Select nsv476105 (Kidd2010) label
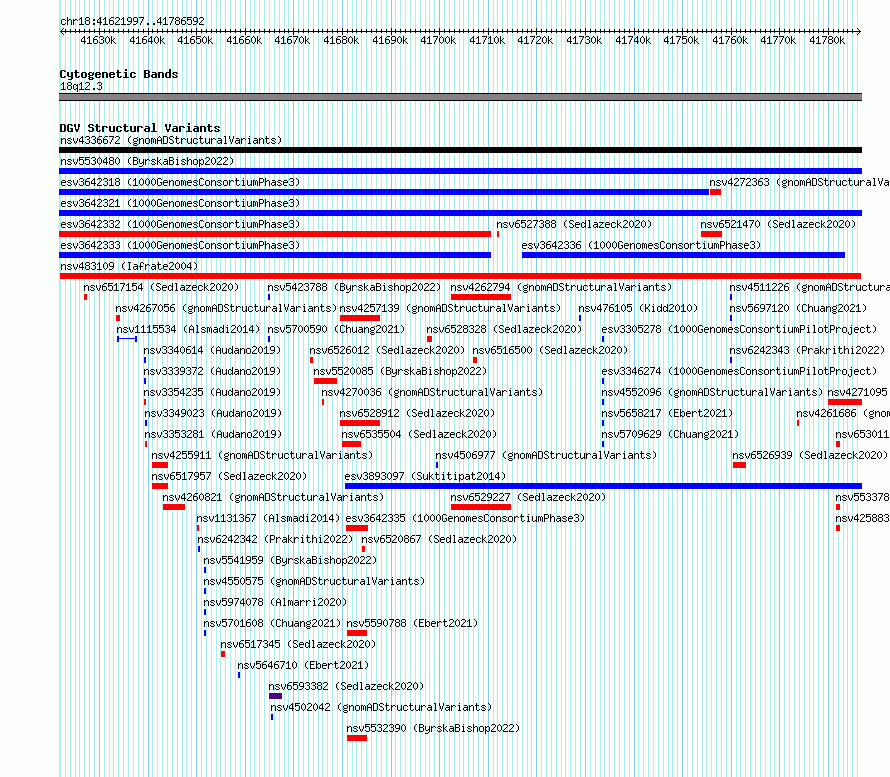 click(638, 308)
